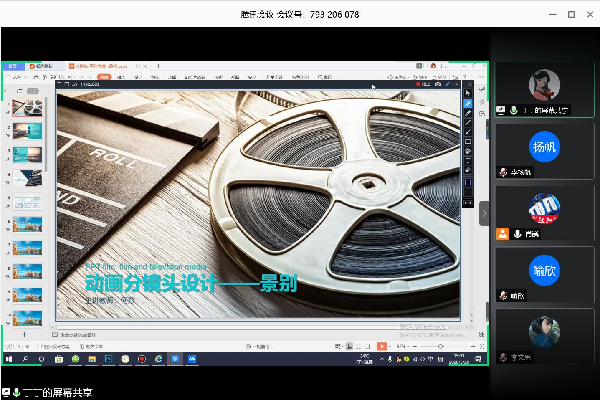Select the highlighted pen tool in annotation toolbar
Image resolution: width=600 pixels, height=400 pixels.
click(x=468, y=103)
